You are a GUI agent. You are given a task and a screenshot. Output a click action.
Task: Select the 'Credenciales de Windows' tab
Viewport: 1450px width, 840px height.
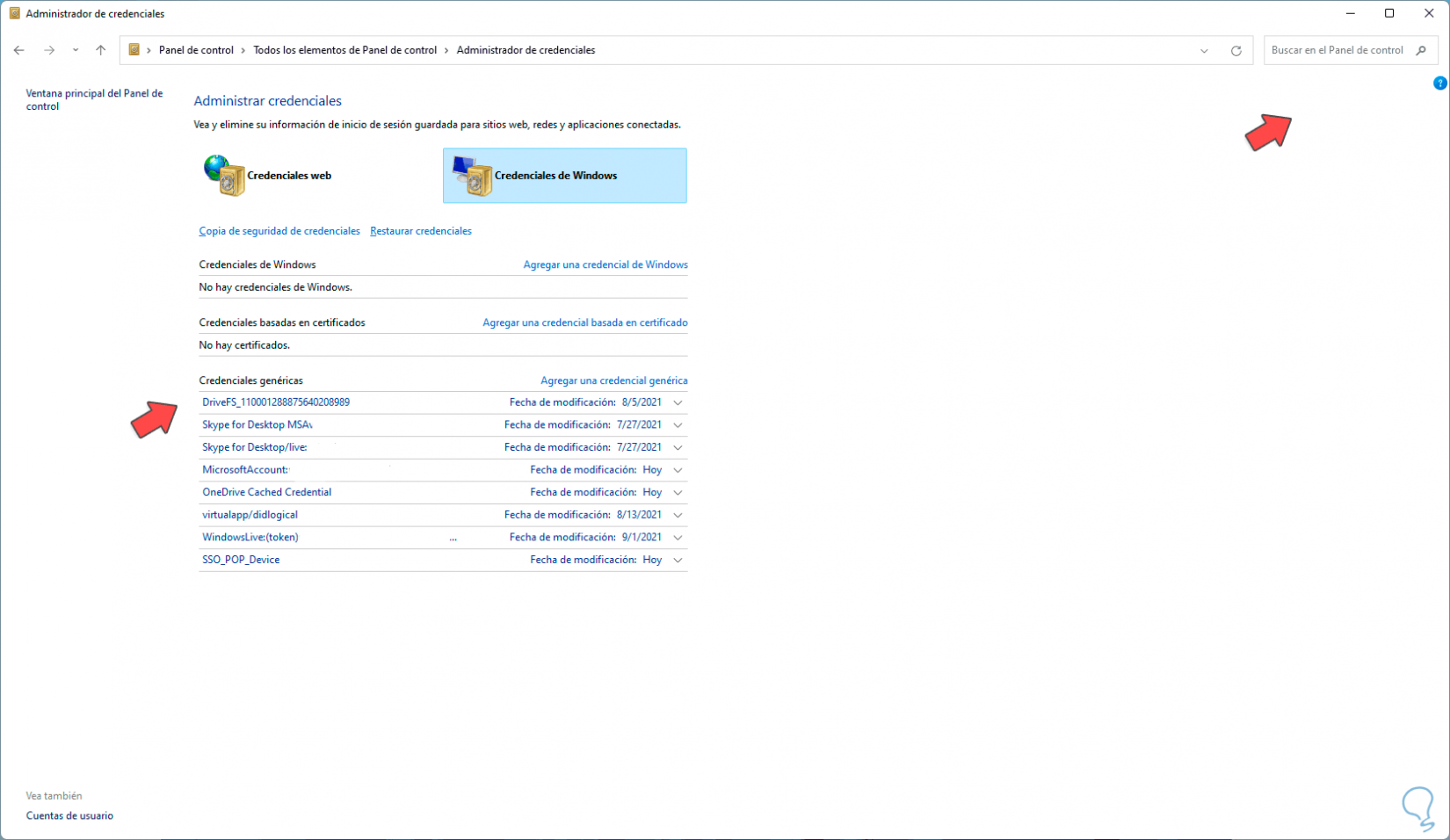[x=565, y=176]
